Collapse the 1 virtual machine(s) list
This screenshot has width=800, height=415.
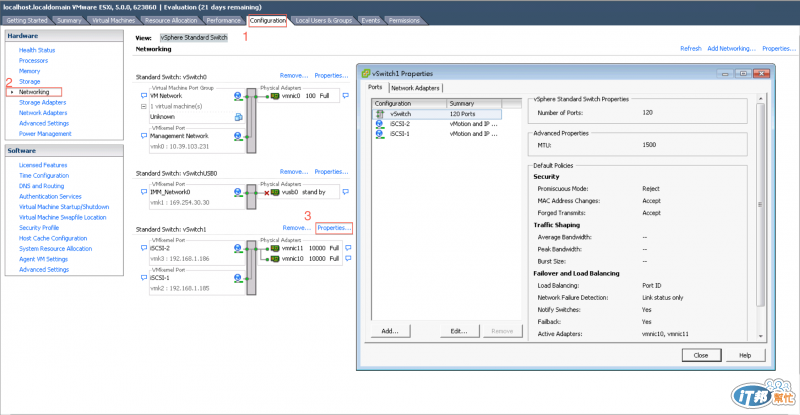144,106
